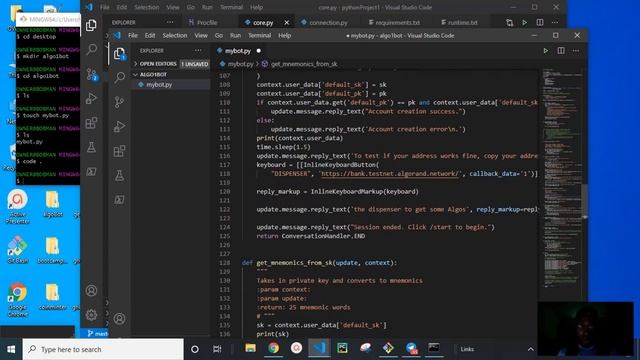Viewport: 640px width, 360px height.
Task: Close core.py tab in back window
Action: pyautogui.click(x=287, y=23)
